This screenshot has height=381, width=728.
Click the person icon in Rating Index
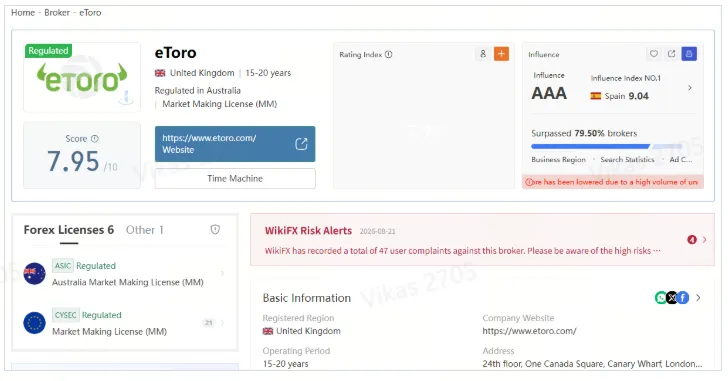[483, 54]
